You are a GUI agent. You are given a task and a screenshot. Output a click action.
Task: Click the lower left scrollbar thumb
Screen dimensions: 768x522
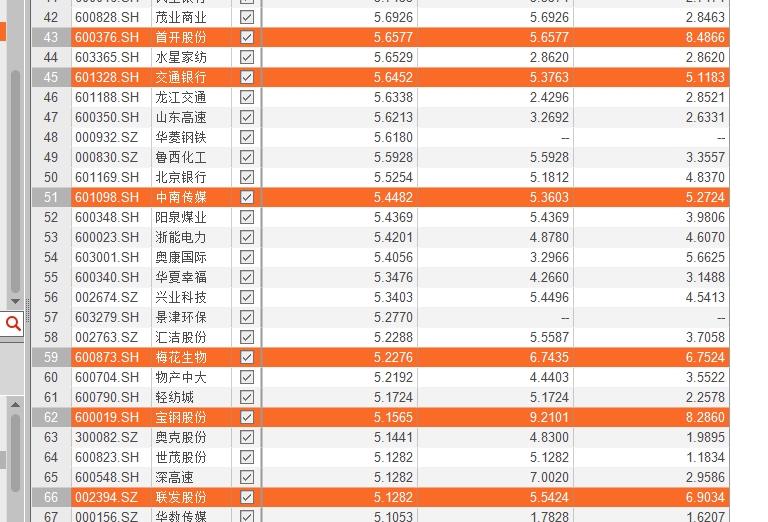[14, 450]
